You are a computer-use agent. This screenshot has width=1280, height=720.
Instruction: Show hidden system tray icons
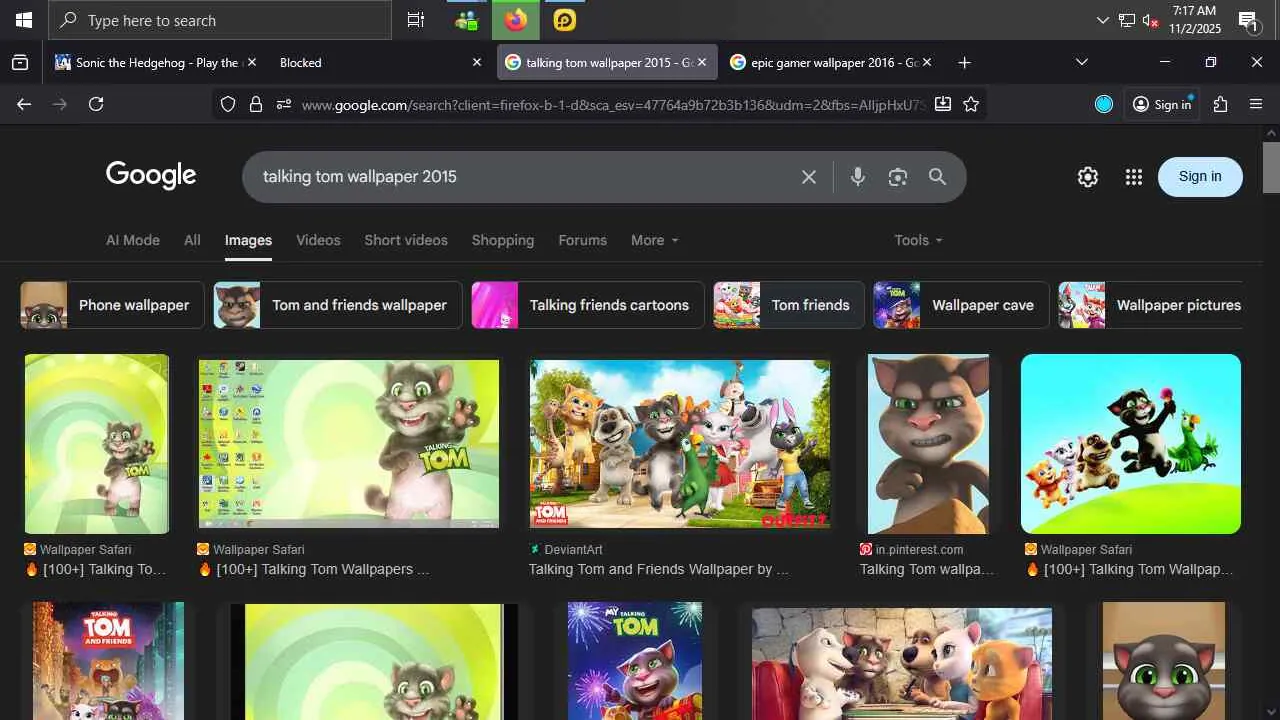[1102, 20]
